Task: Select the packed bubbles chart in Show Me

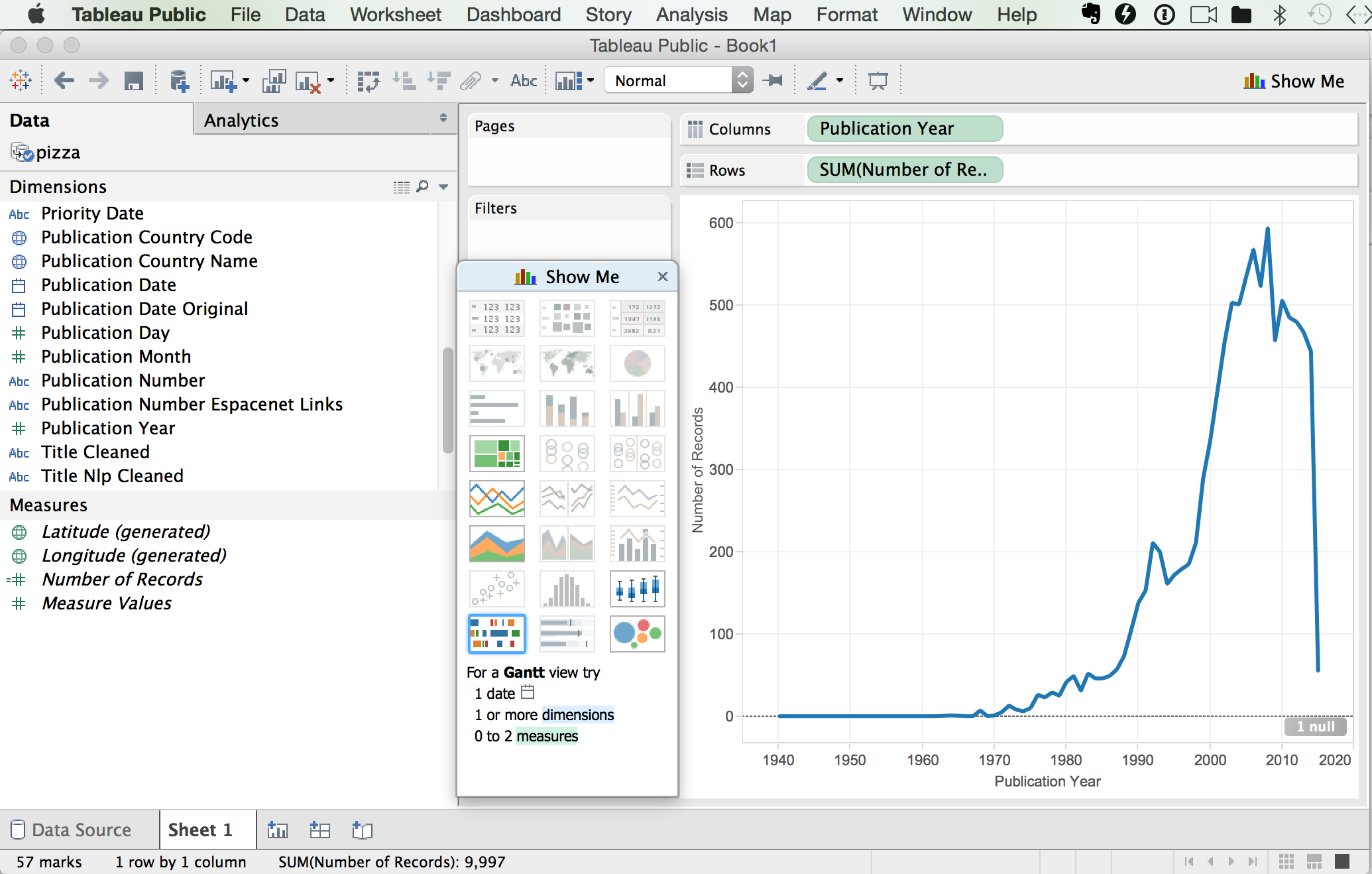Action: click(638, 634)
